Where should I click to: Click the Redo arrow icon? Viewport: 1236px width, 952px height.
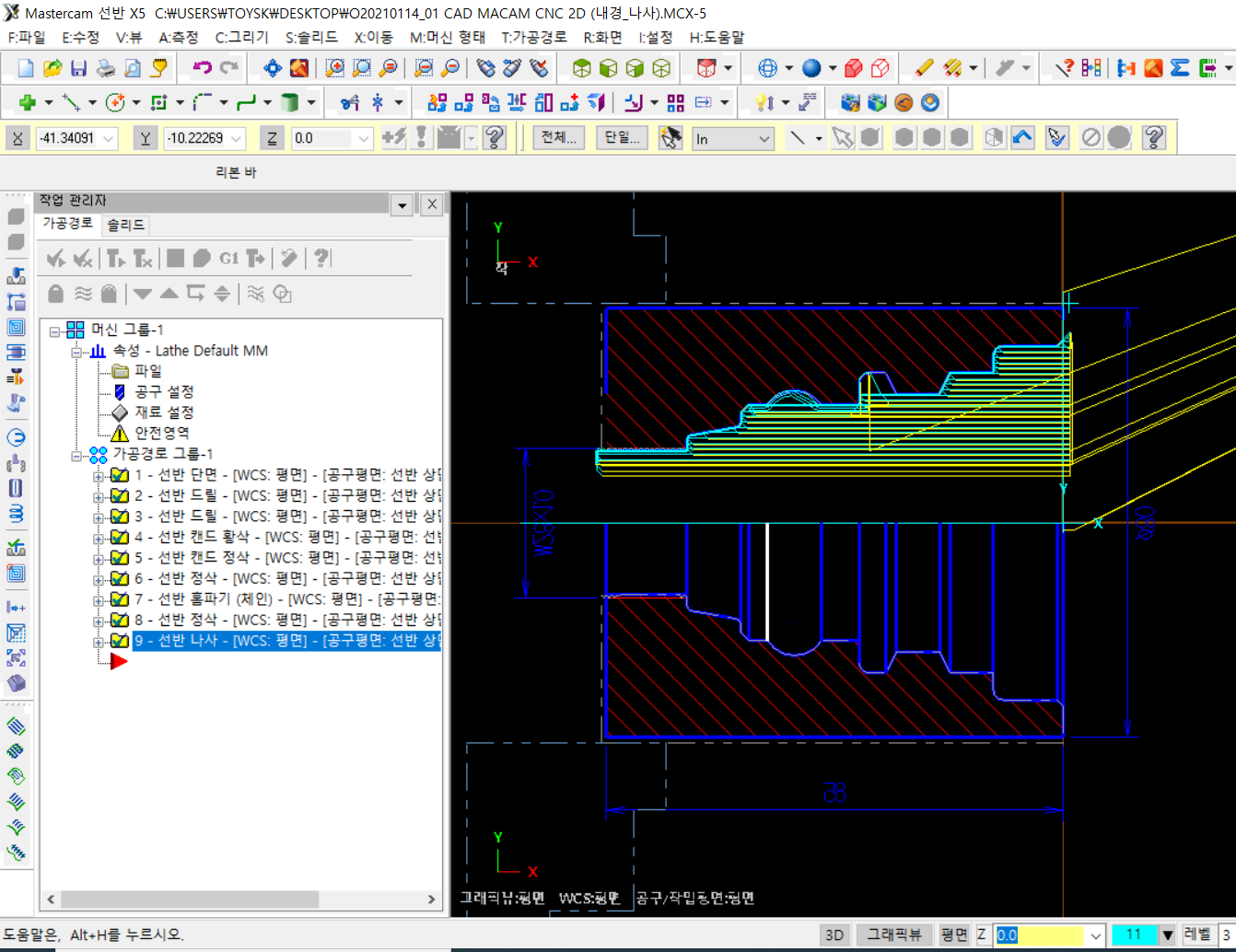229,68
